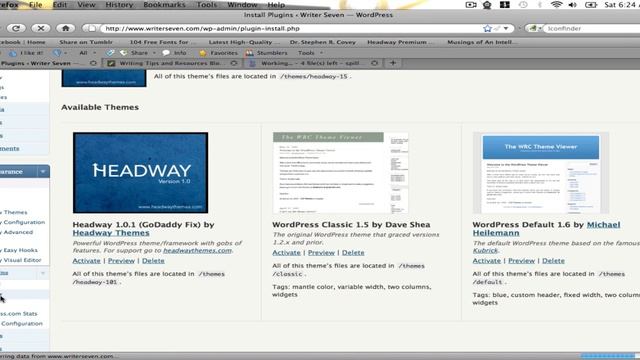
Task: Click the address bar URL
Action: (202, 29)
